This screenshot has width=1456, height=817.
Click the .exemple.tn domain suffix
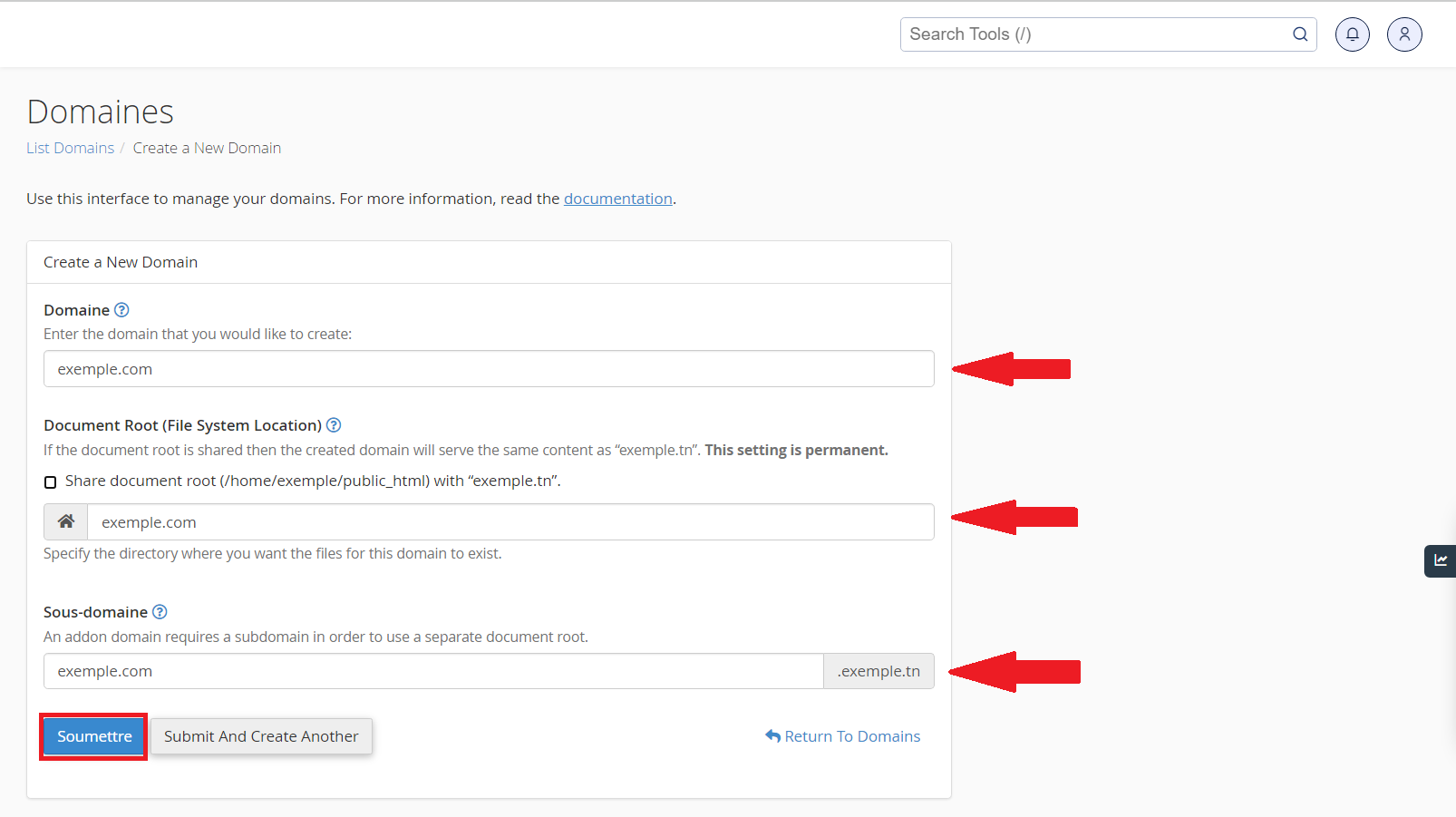(x=878, y=672)
